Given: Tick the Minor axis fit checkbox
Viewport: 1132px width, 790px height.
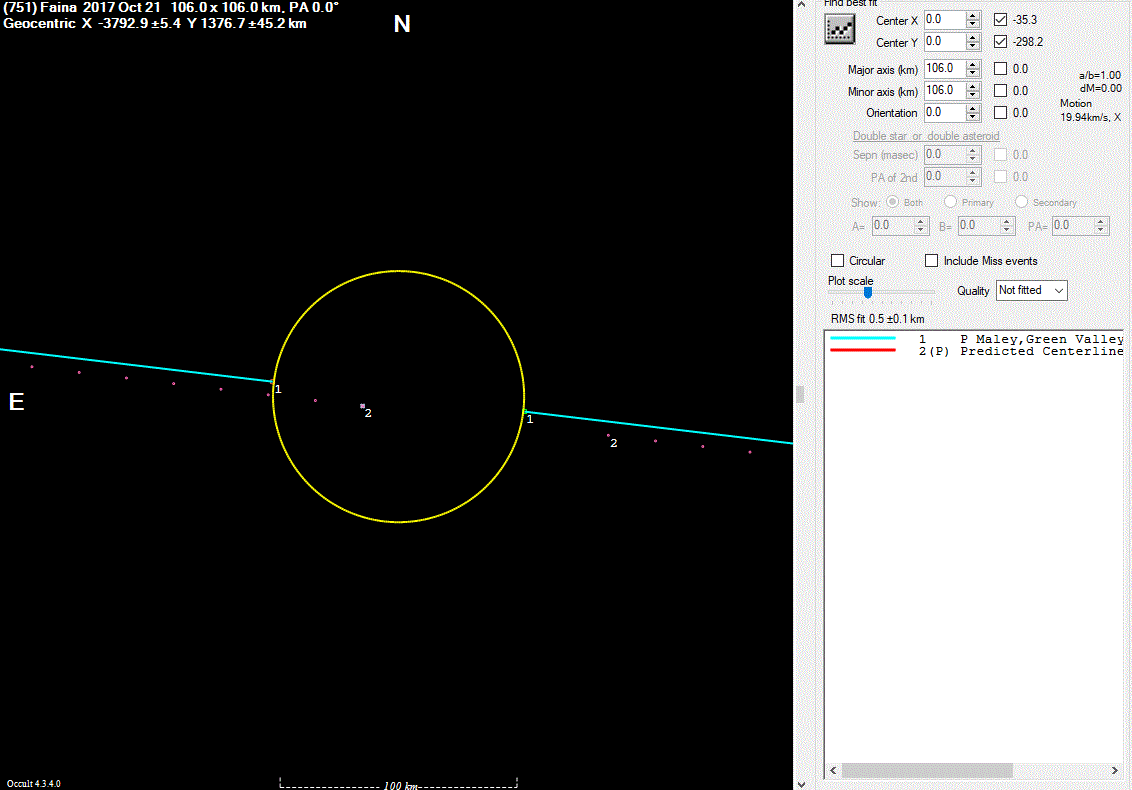Looking at the screenshot, I should pyautogui.click(x=1001, y=91).
